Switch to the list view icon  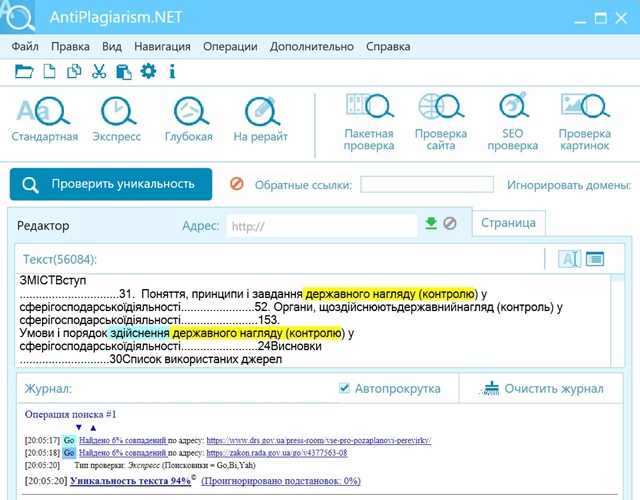595,259
